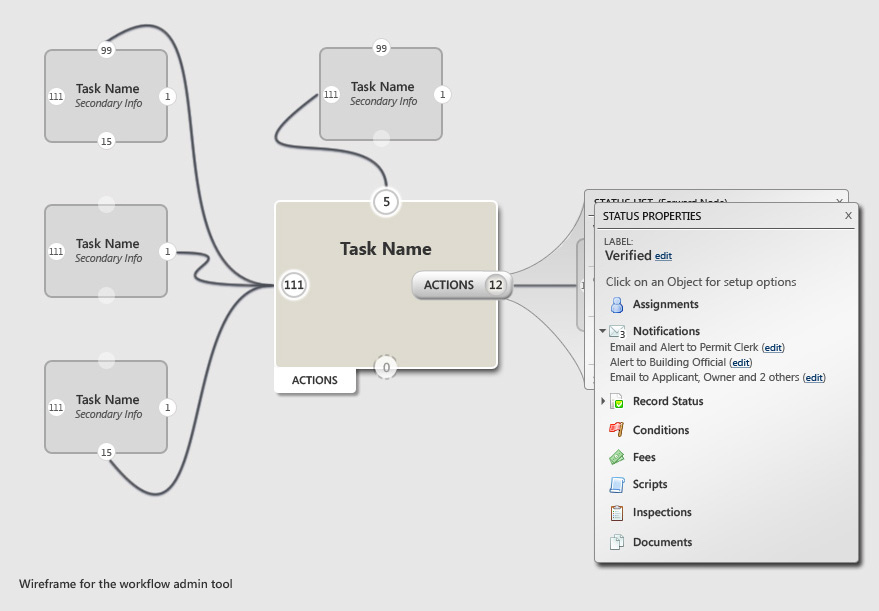Select the Record Status document icon
The width and height of the screenshot is (879, 611).
coord(617,401)
